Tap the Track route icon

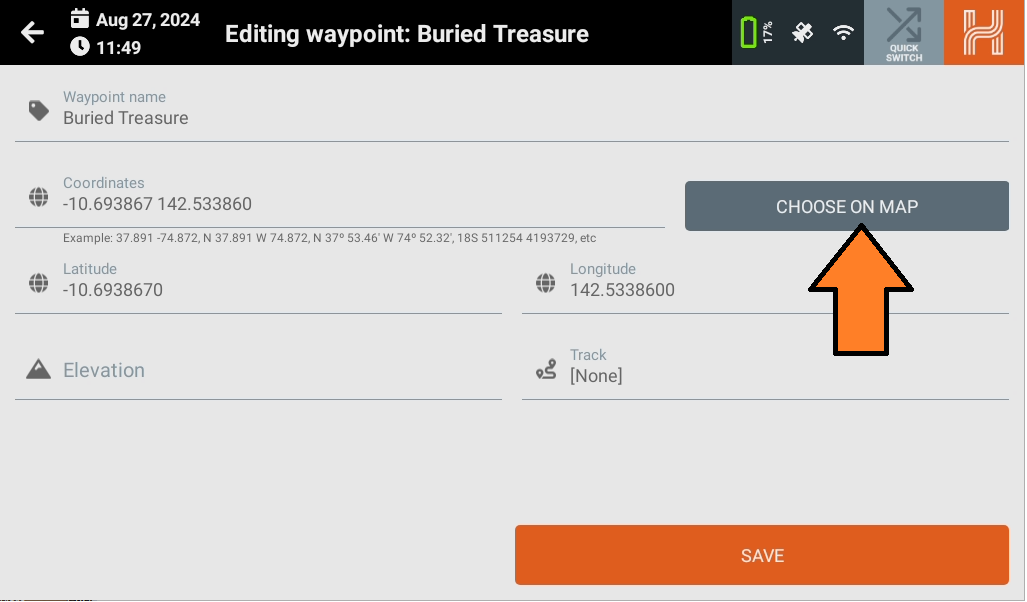[546, 369]
